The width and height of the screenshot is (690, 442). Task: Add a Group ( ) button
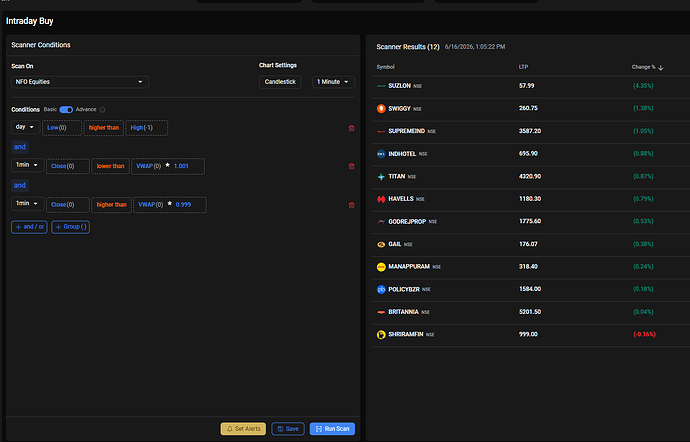(70, 227)
